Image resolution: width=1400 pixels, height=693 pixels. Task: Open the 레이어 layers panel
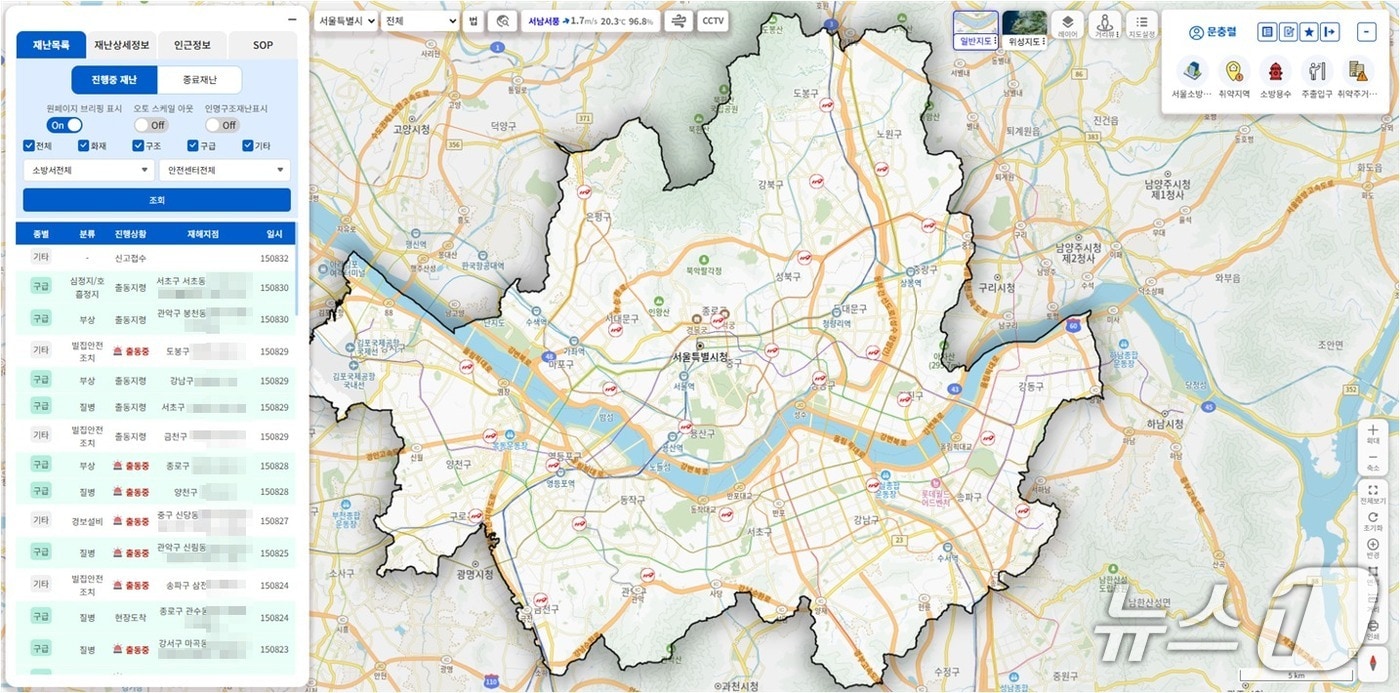click(x=1068, y=24)
